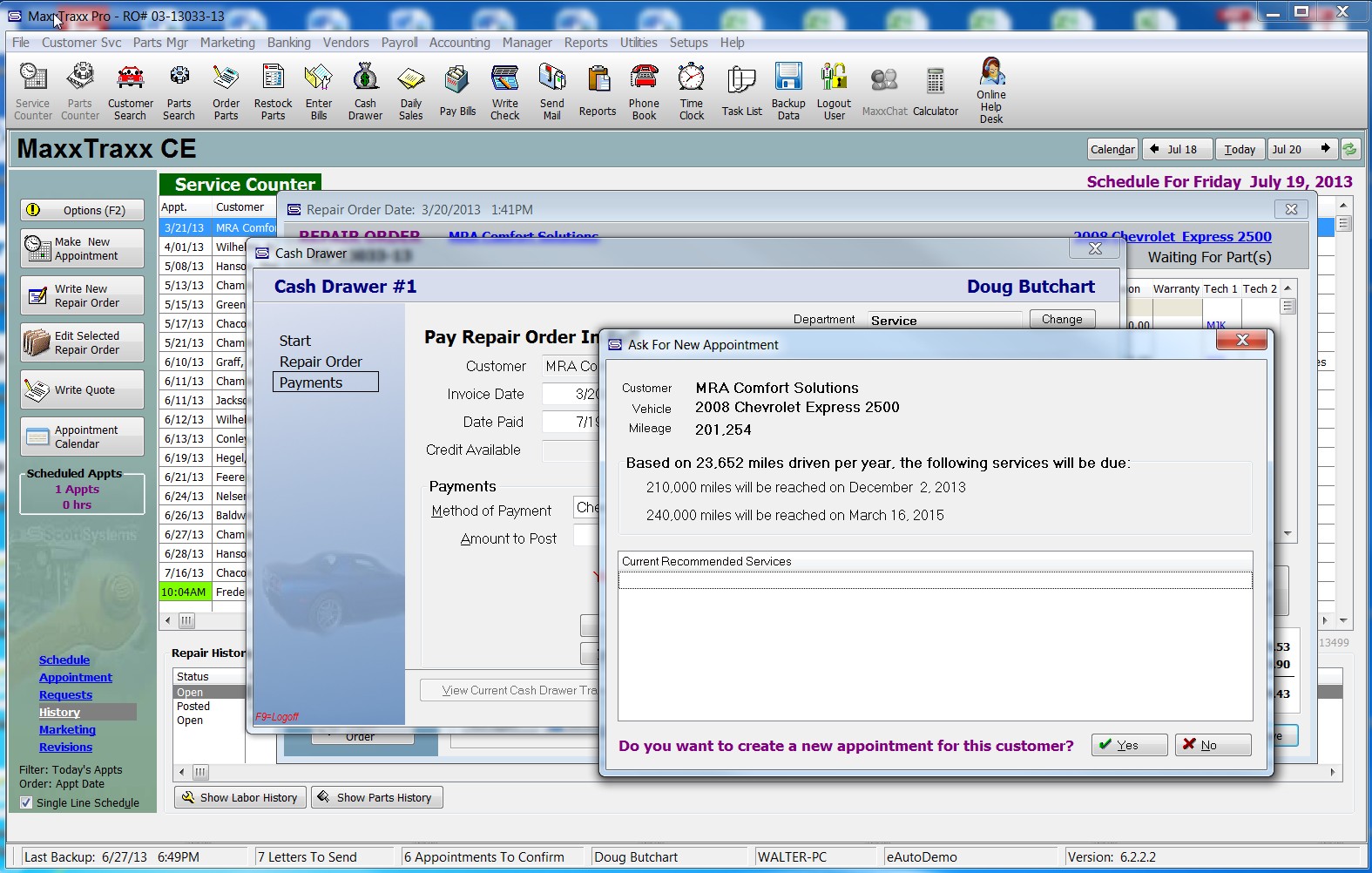Click the Calendar button
1372x873 pixels.
(x=1112, y=149)
